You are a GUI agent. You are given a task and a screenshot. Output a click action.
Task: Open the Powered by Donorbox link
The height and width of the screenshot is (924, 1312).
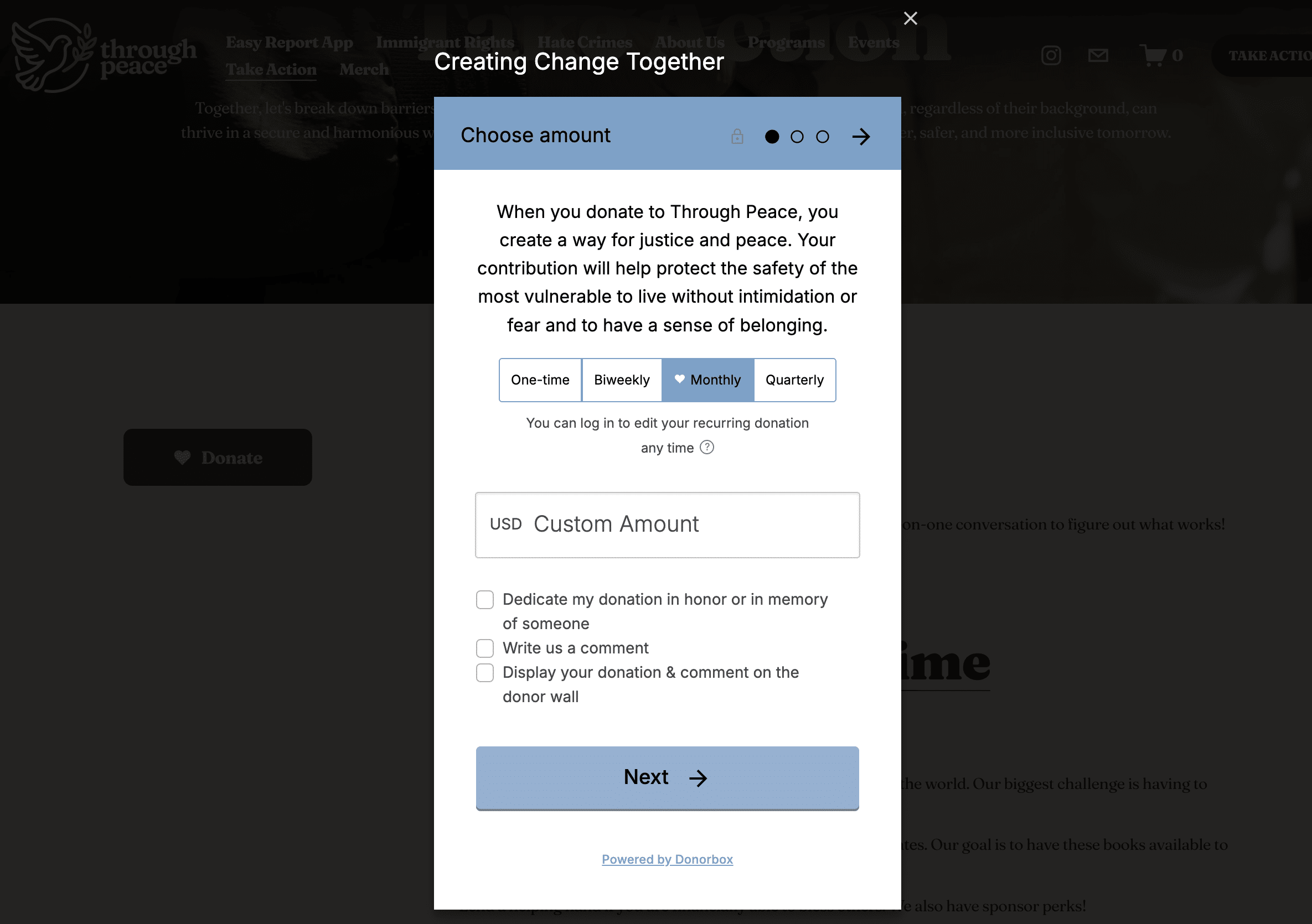pyautogui.click(x=667, y=859)
